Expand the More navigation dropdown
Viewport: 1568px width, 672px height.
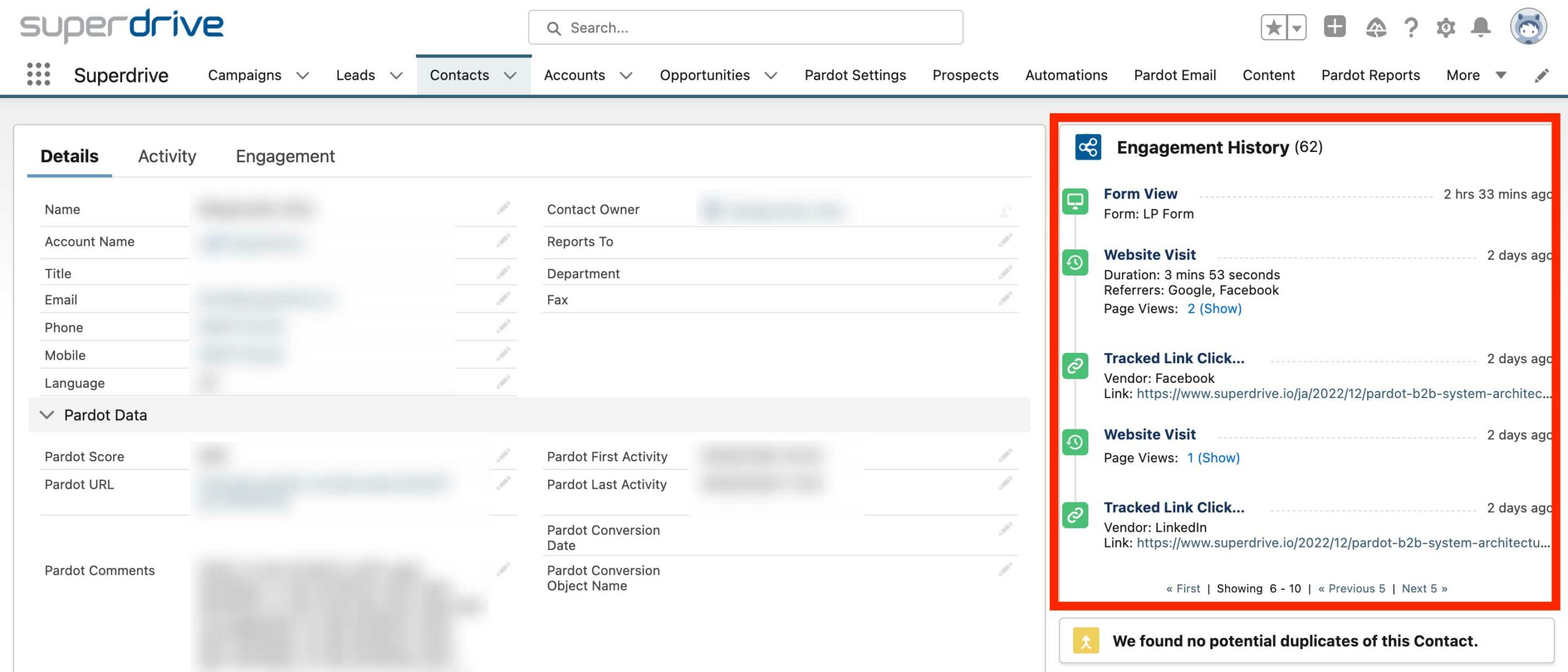click(x=1476, y=75)
